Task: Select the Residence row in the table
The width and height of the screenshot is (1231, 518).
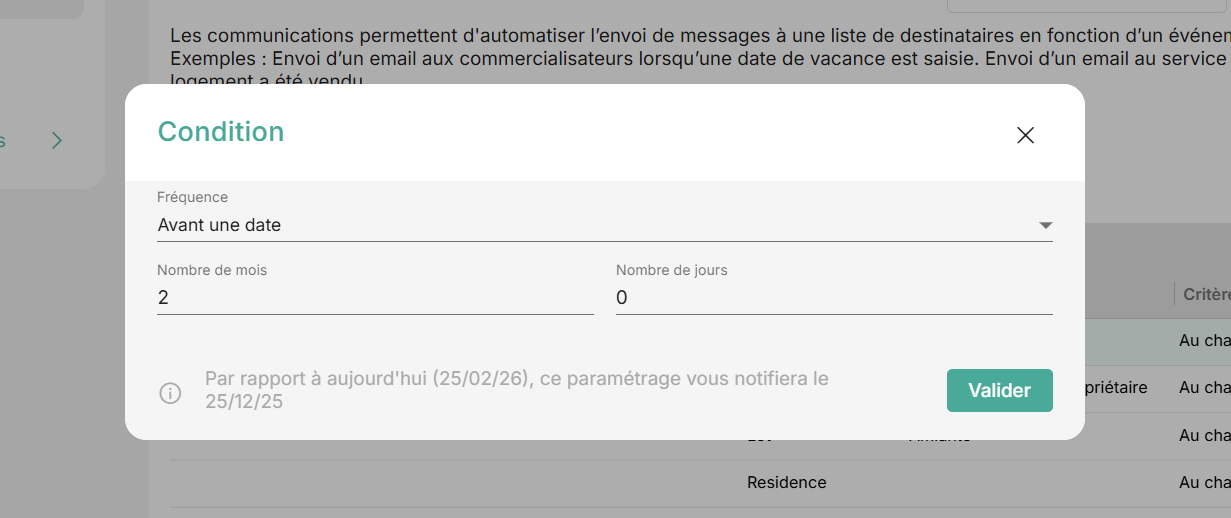Action: tap(787, 483)
